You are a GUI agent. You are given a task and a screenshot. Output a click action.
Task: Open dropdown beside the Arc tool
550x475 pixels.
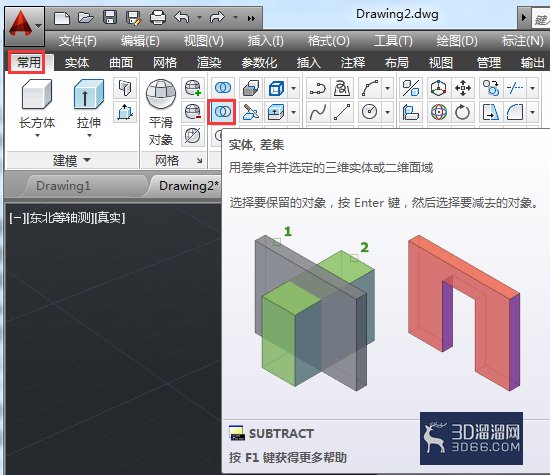click(388, 88)
